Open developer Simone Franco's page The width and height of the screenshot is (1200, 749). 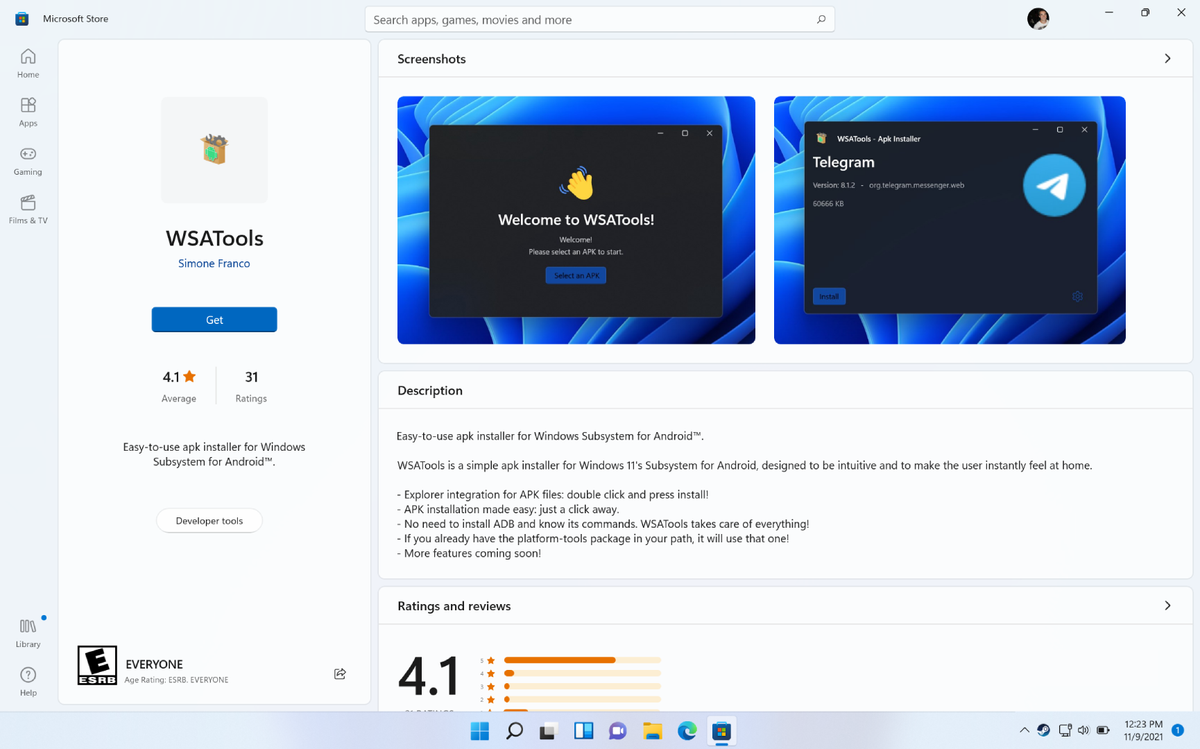point(214,263)
